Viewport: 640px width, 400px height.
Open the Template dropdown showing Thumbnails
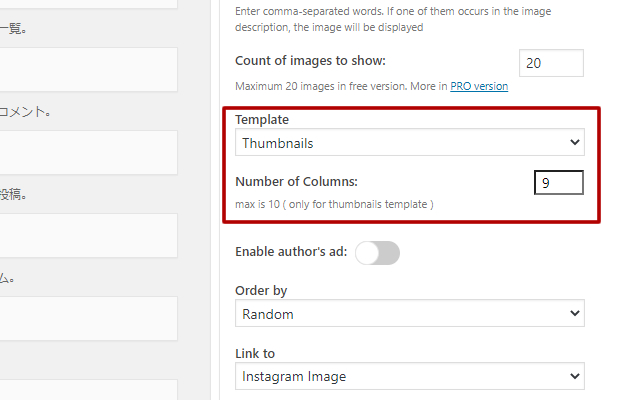tap(411, 143)
